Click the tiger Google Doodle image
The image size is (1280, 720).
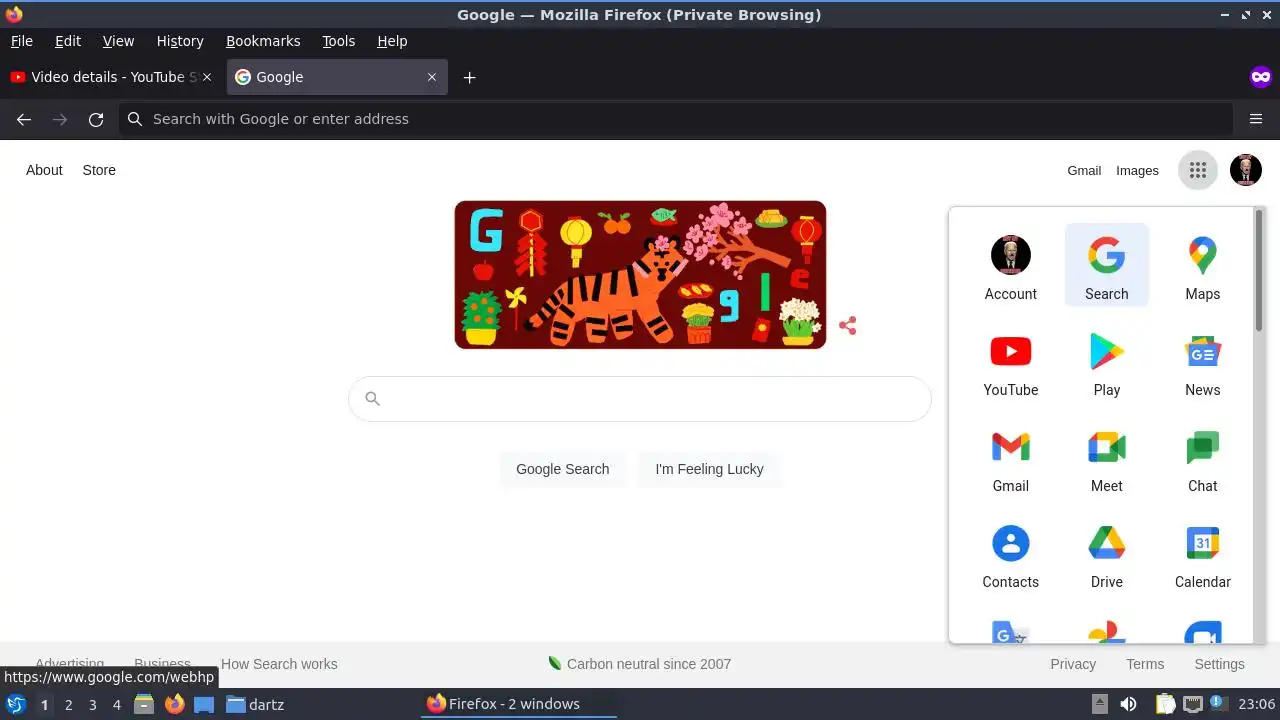640,275
